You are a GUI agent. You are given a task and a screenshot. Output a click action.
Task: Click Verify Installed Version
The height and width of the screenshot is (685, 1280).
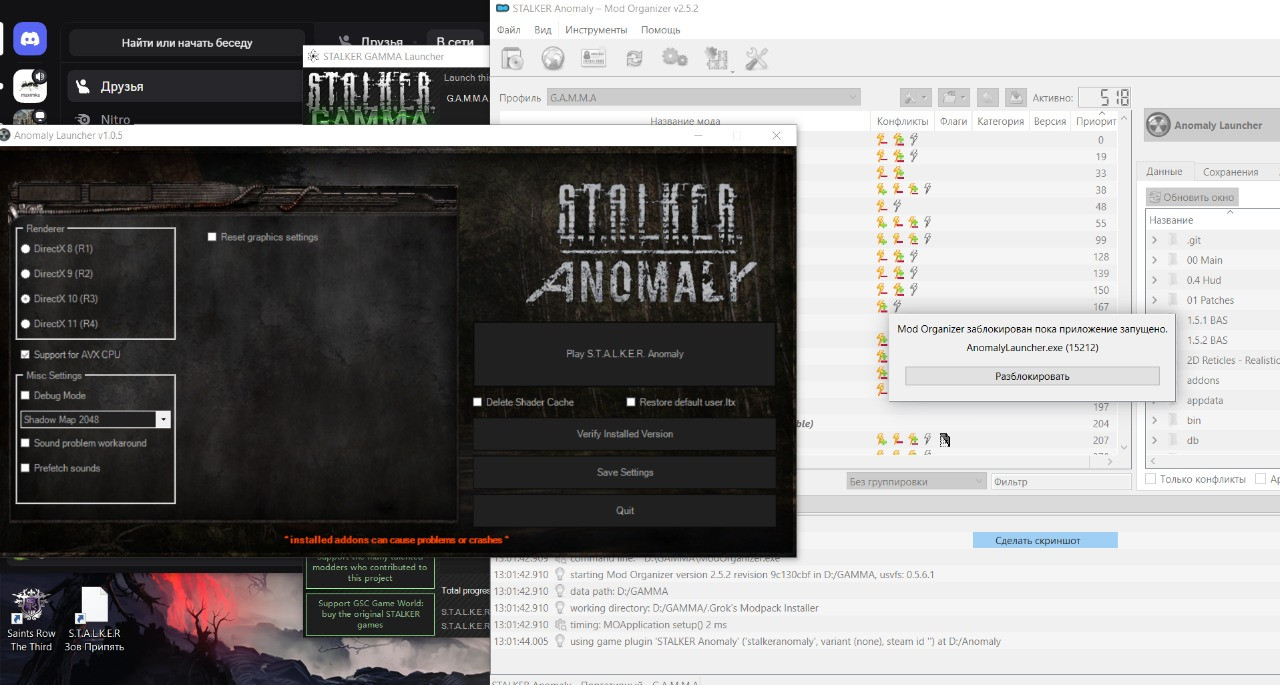pos(624,434)
